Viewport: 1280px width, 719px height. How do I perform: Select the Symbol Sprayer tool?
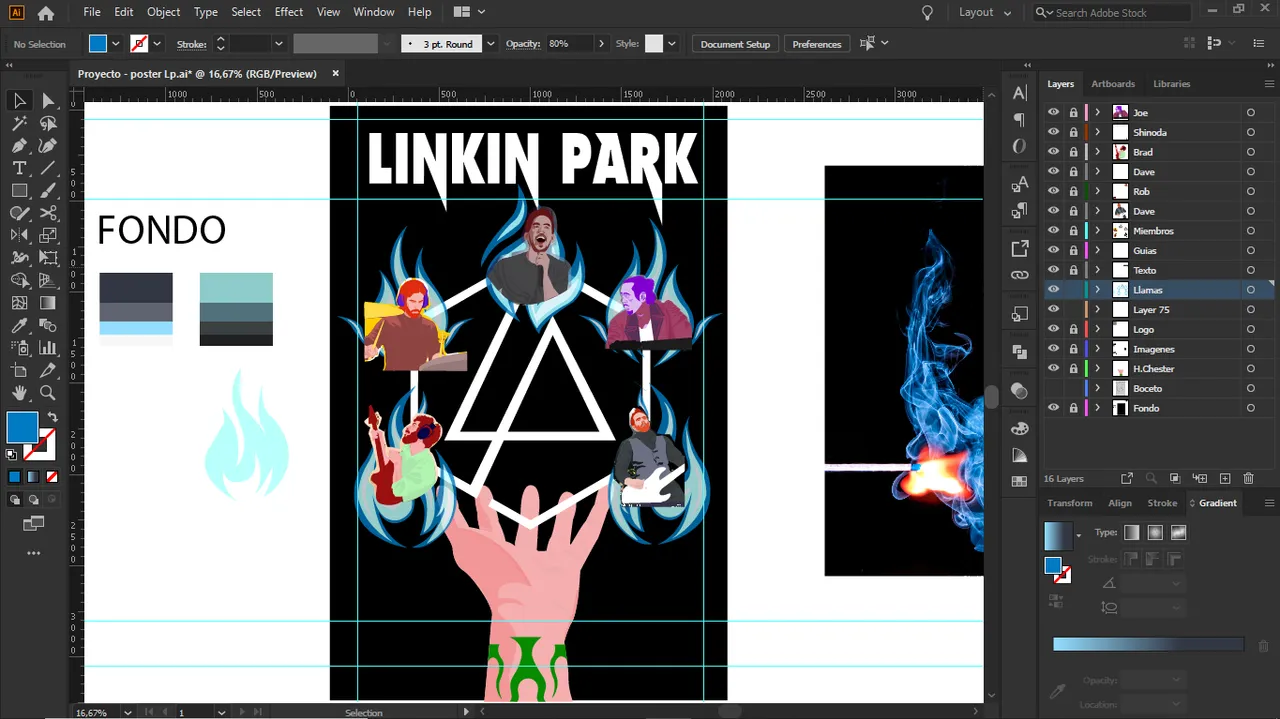pos(19,348)
